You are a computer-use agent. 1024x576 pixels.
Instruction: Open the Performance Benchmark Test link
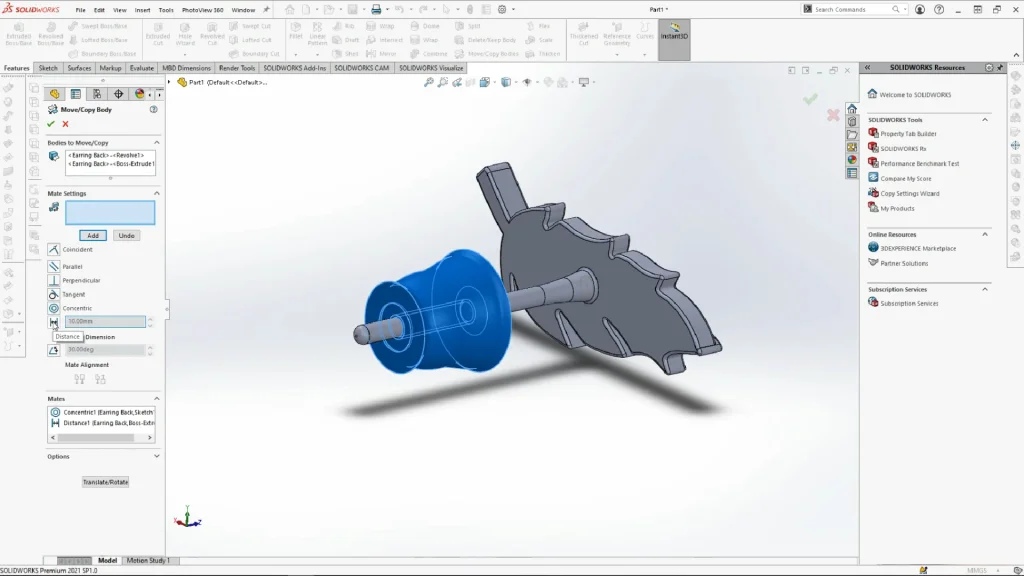920,164
